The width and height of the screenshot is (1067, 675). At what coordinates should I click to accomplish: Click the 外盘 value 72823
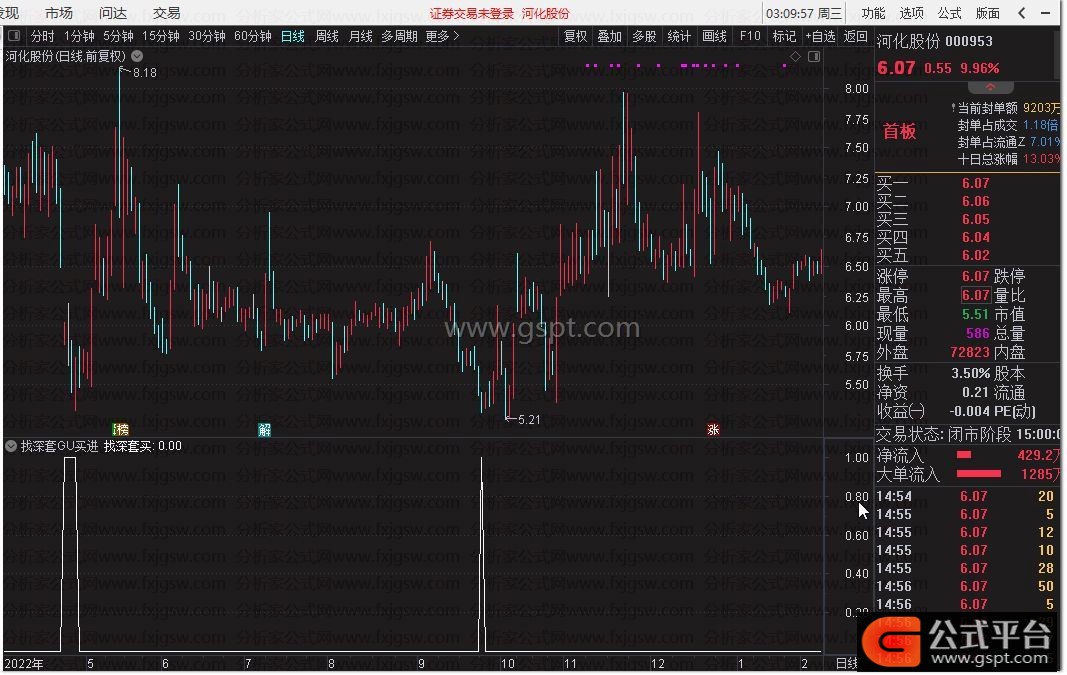click(x=970, y=352)
